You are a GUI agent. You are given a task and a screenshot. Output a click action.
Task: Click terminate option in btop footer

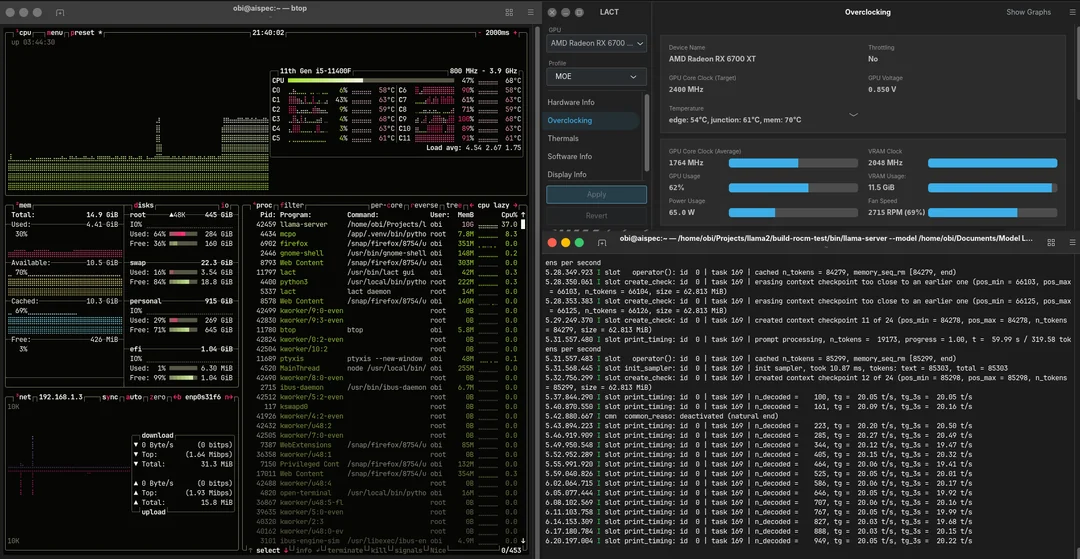343,550
